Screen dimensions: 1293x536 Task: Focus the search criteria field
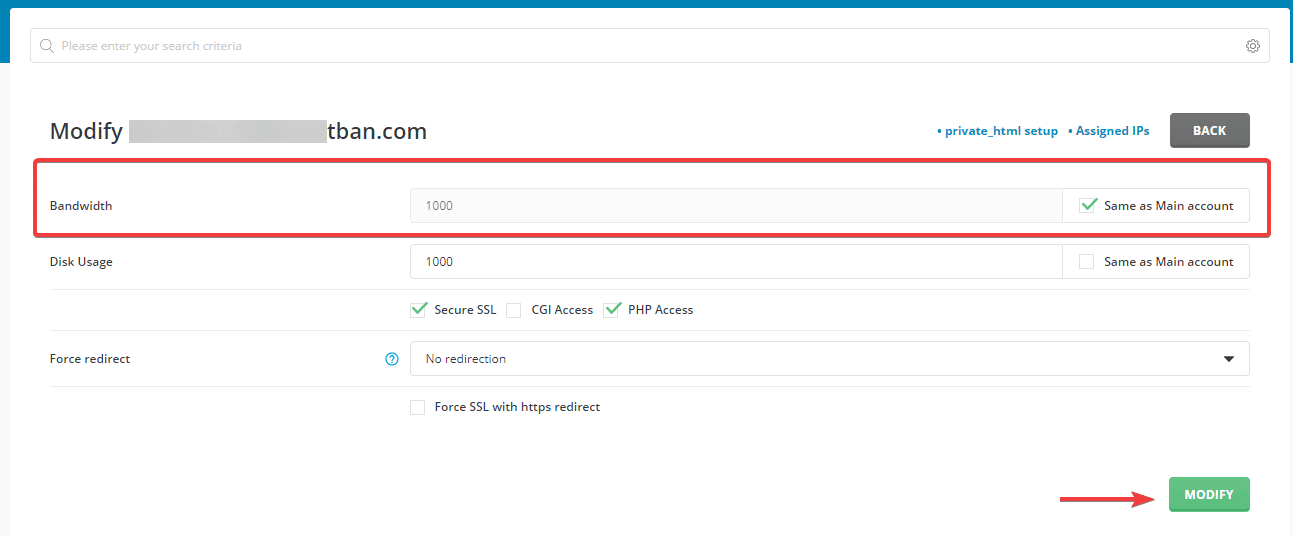point(640,46)
